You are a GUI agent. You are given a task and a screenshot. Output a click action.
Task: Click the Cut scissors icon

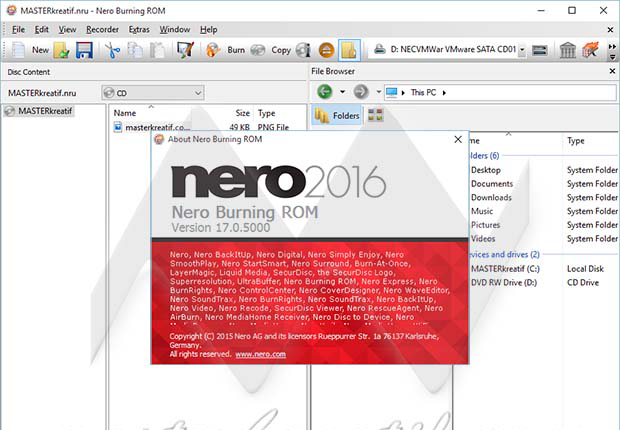[x=113, y=50]
